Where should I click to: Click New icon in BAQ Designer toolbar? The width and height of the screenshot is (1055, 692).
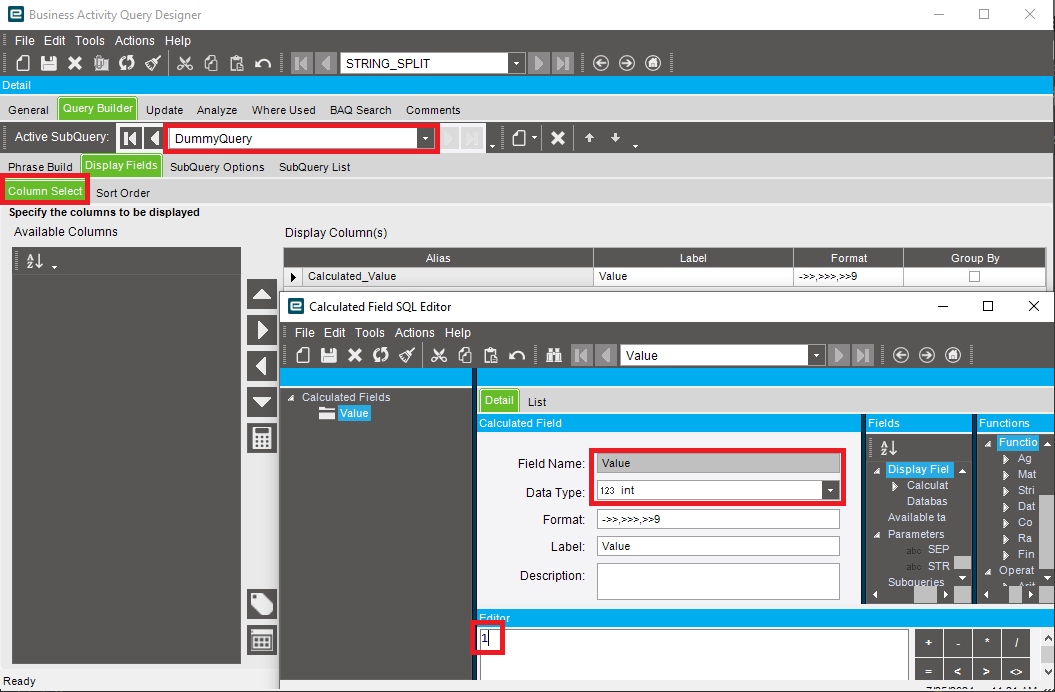pos(23,63)
